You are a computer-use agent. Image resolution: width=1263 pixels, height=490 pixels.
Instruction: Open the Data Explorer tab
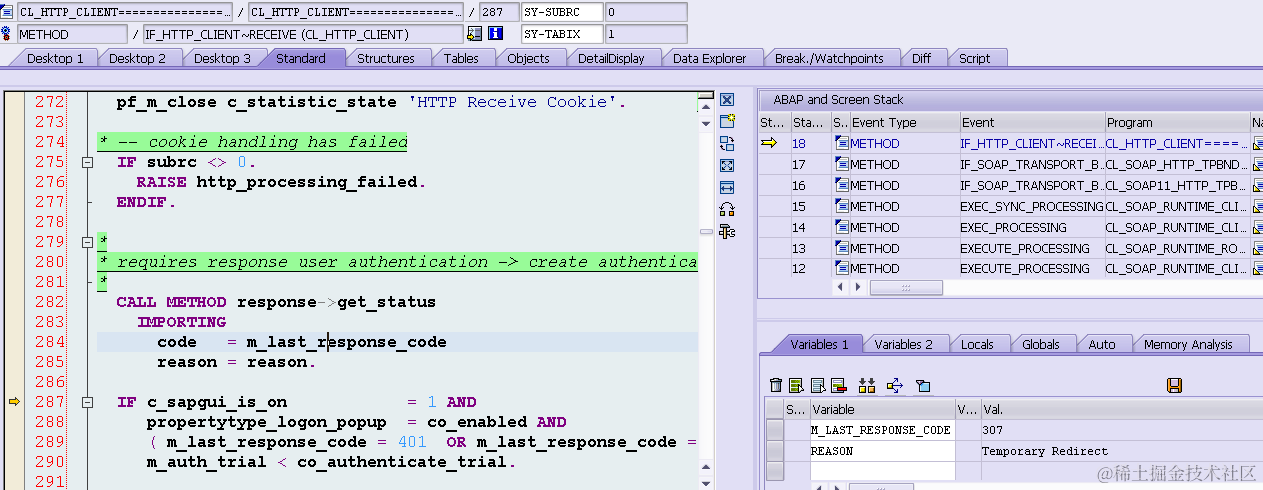click(709, 58)
